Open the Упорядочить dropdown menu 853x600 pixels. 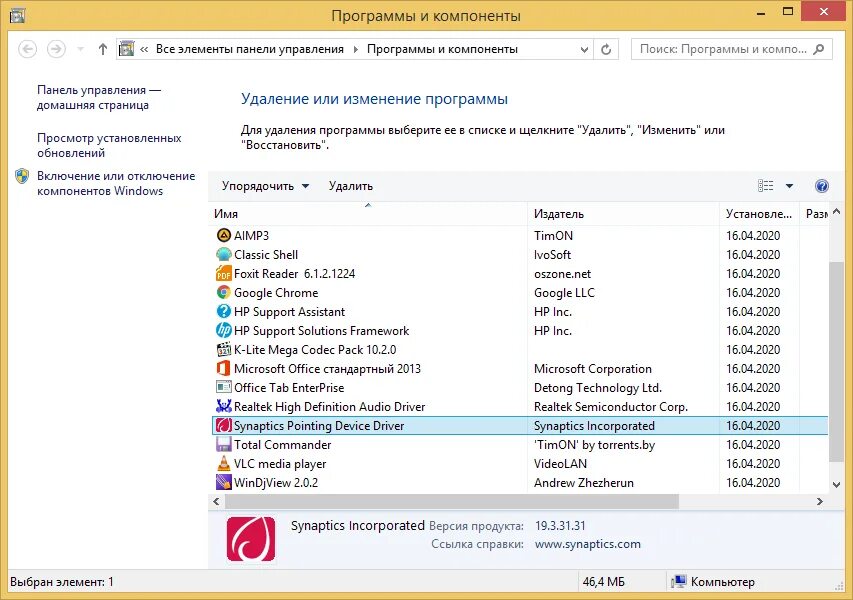265,186
